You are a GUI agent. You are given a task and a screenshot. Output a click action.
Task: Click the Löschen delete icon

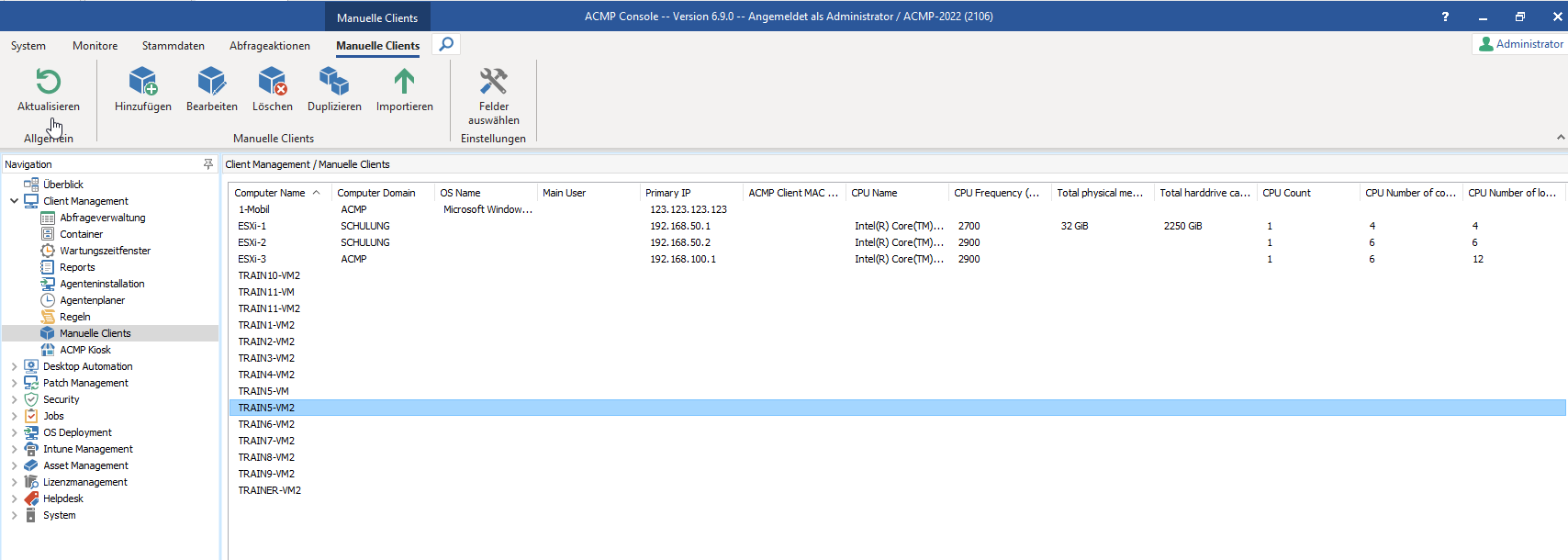[272, 83]
